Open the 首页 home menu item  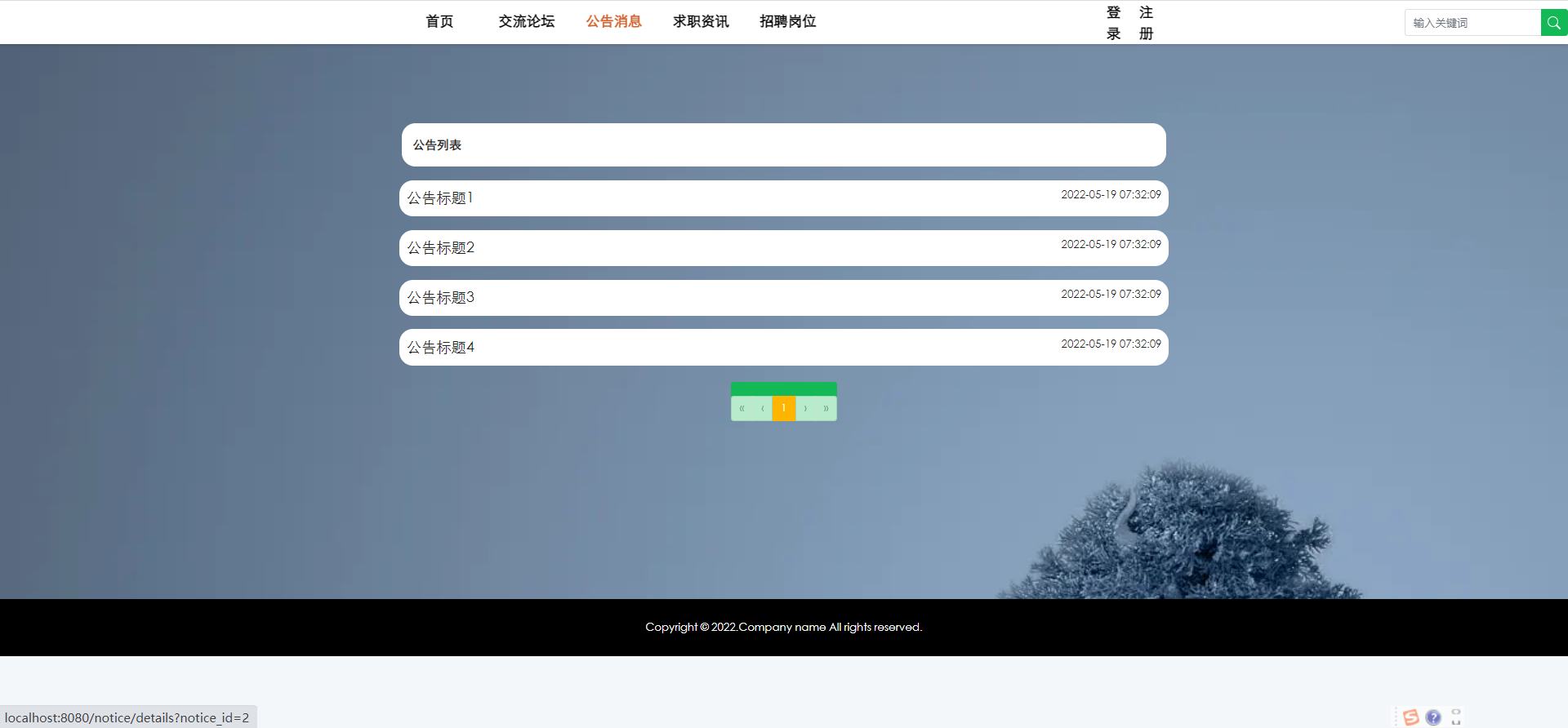click(x=439, y=22)
